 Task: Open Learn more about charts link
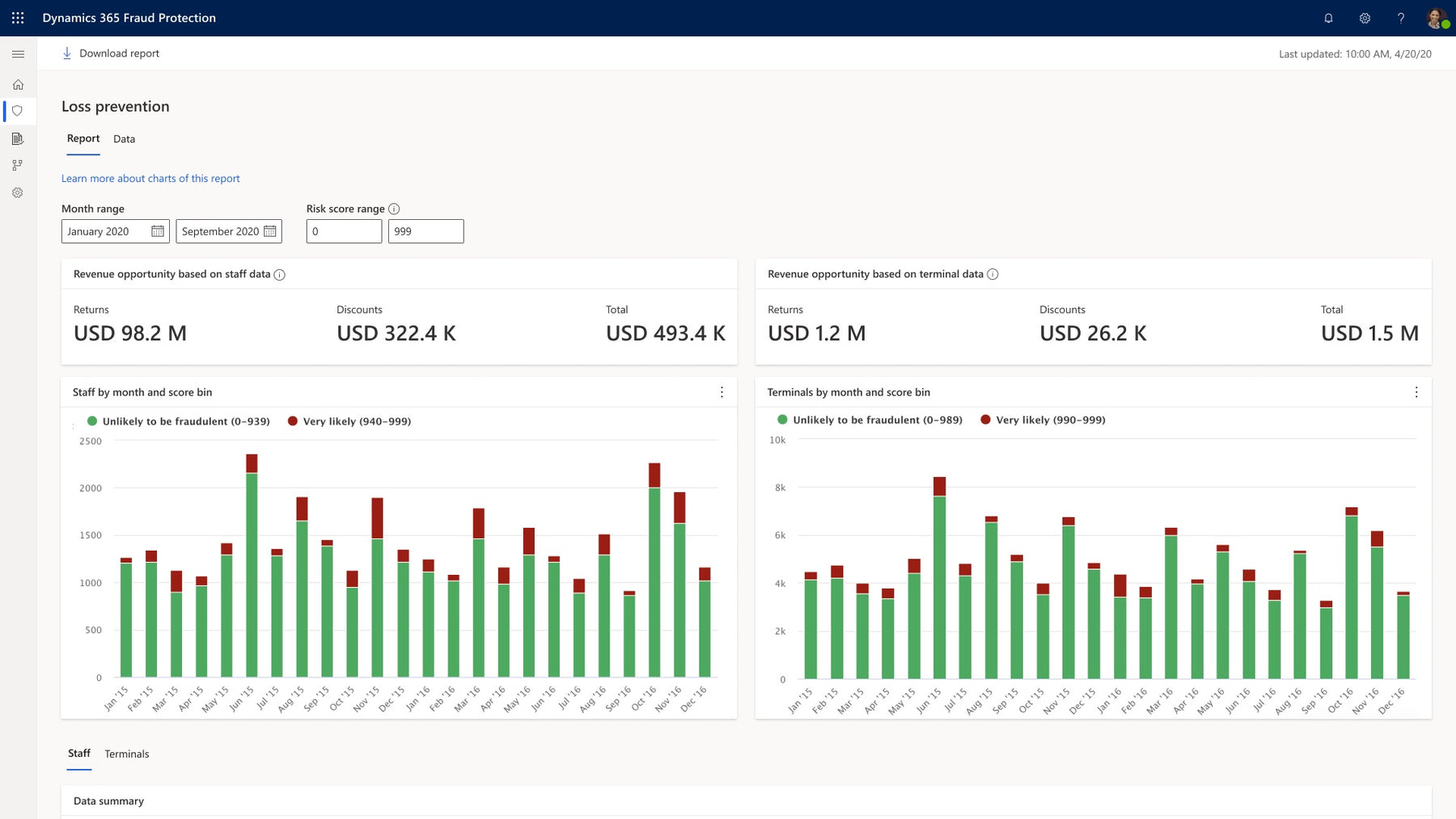150,179
